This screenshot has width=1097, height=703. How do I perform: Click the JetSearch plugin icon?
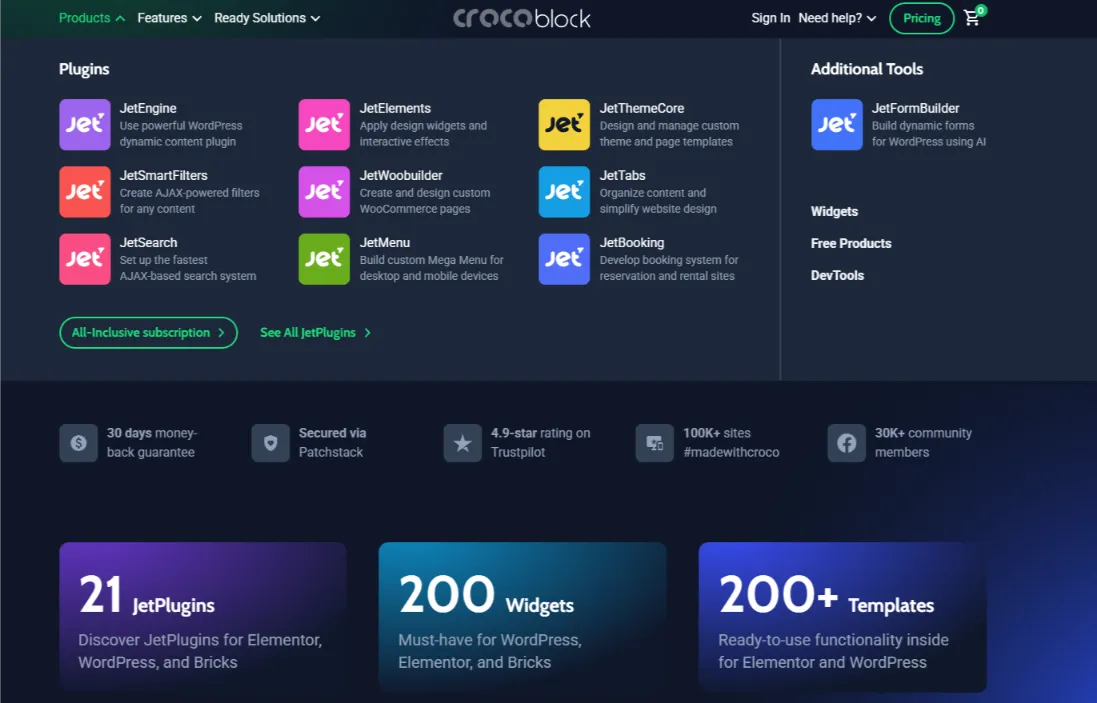point(85,259)
